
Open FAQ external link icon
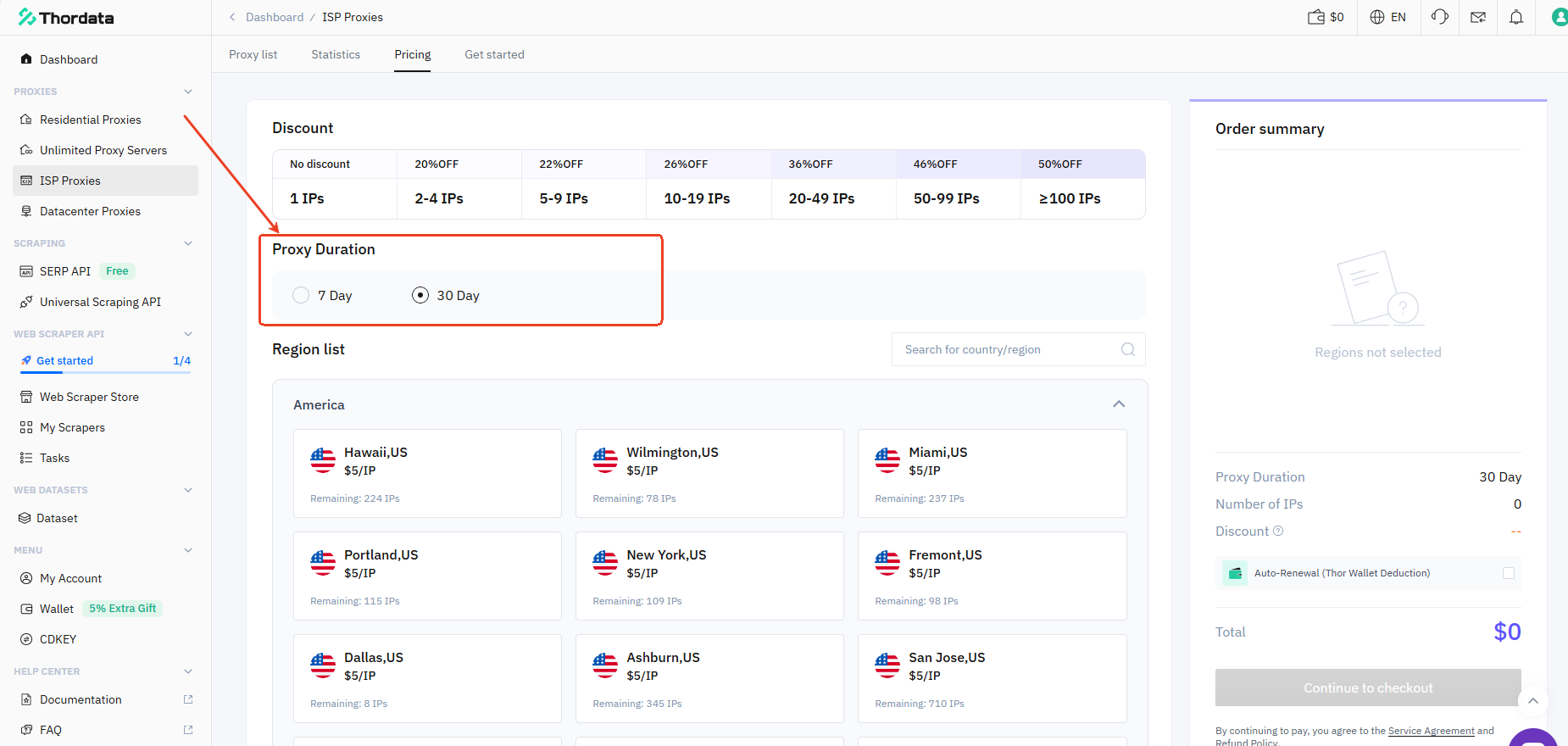(x=188, y=730)
